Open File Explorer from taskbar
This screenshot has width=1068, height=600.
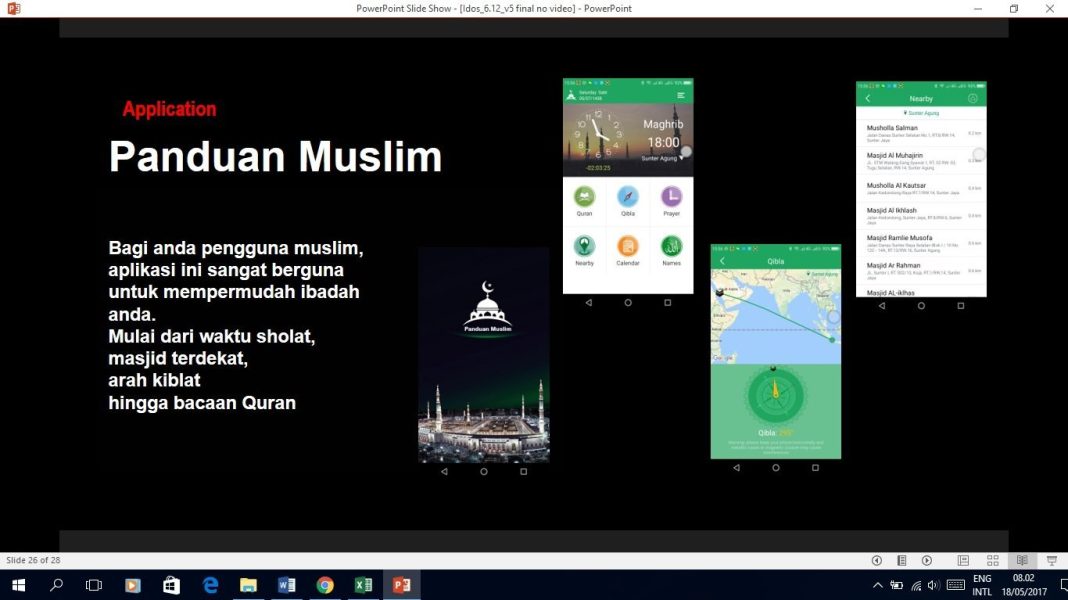tap(248, 585)
